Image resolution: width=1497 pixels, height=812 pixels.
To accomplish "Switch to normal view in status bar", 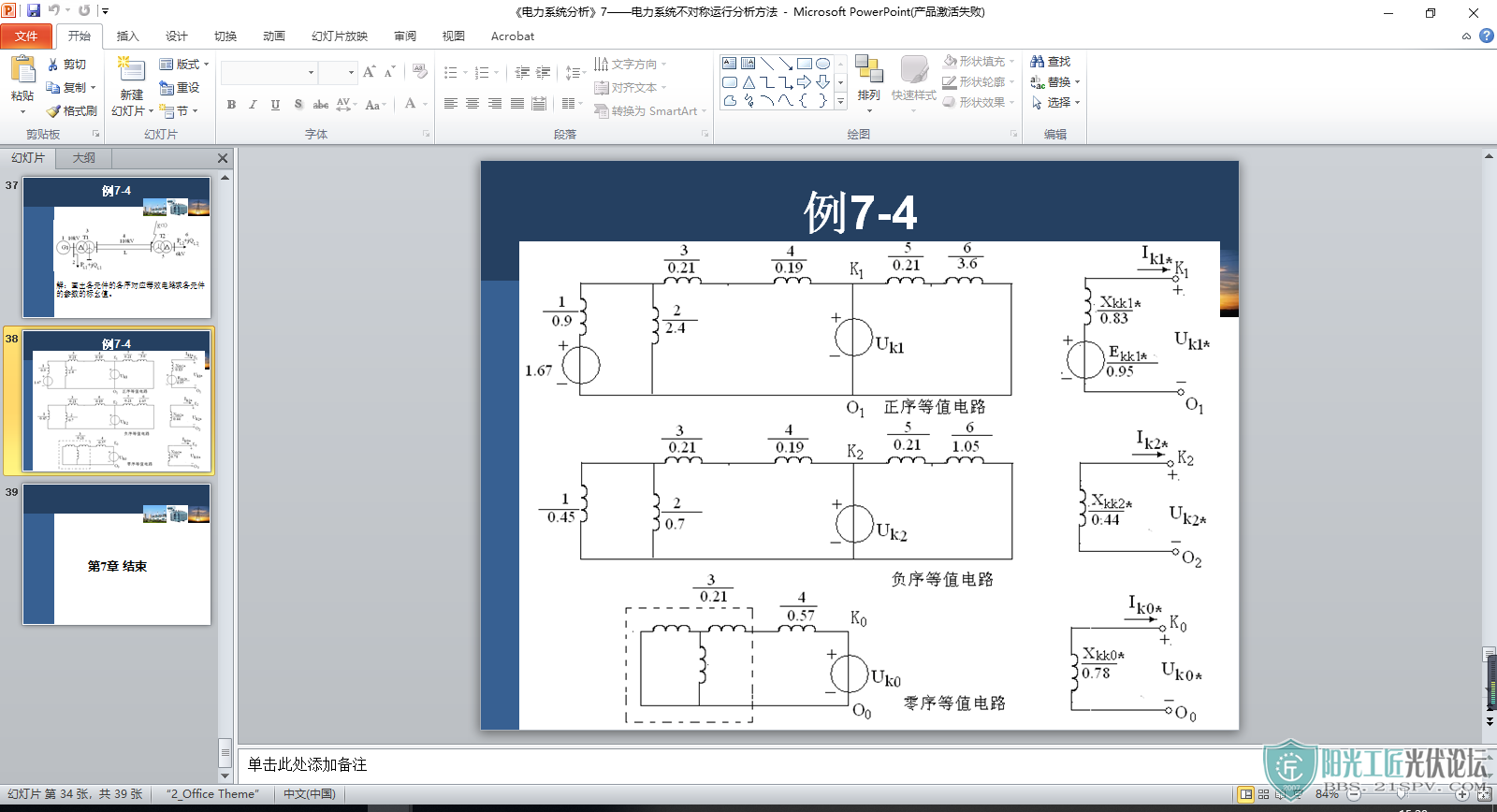I will (1245, 794).
